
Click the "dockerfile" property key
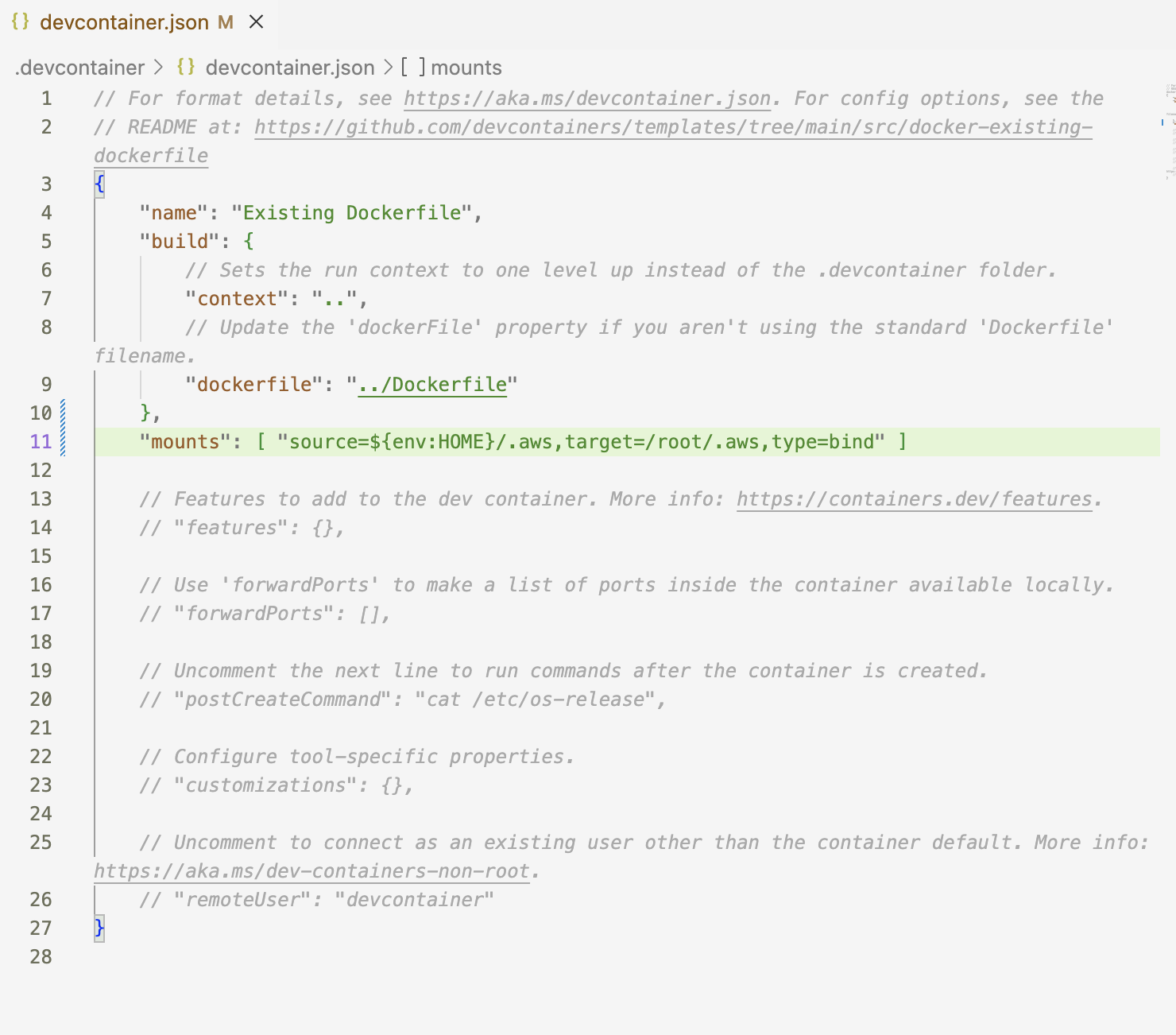point(254,385)
